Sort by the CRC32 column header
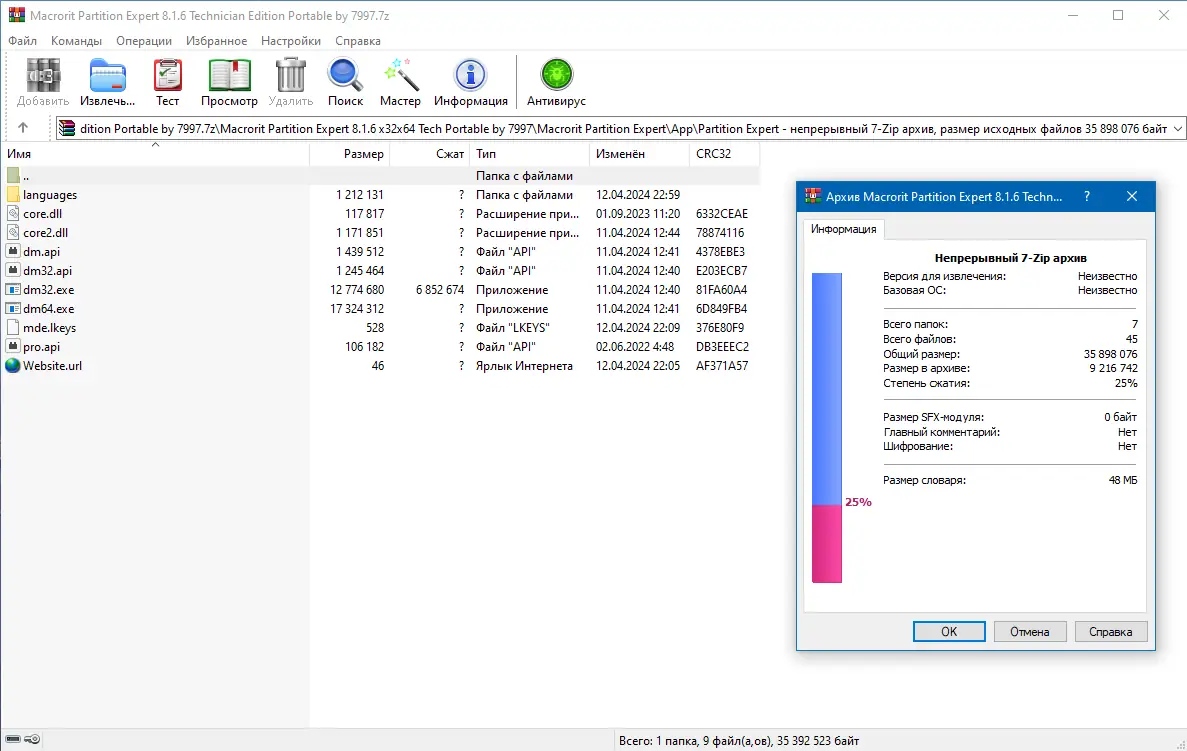 point(724,154)
